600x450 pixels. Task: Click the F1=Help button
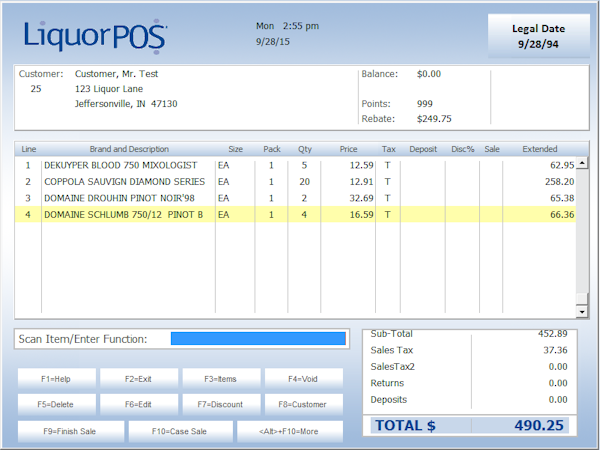click(x=56, y=379)
